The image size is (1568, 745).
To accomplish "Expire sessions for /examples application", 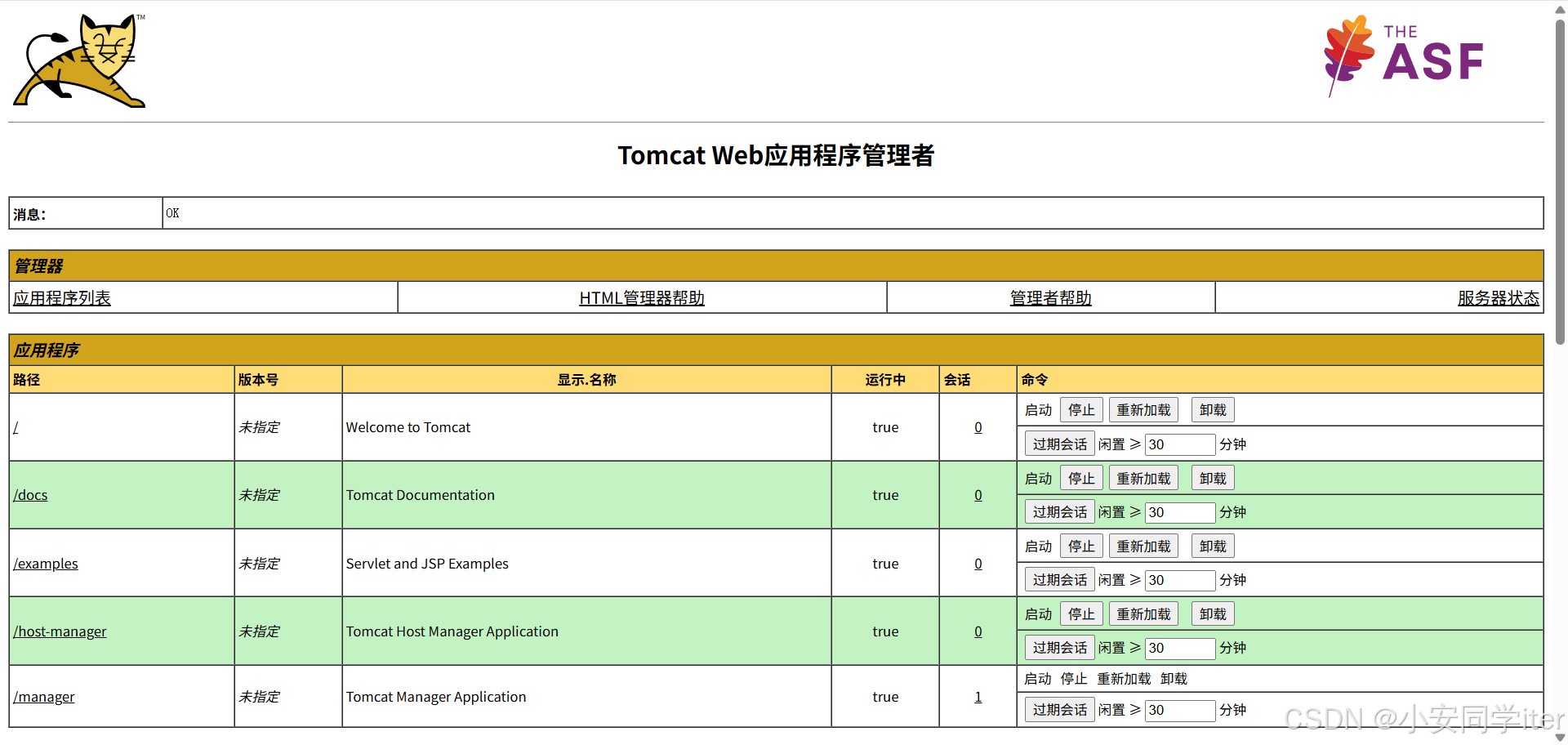I will point(1059,580).
